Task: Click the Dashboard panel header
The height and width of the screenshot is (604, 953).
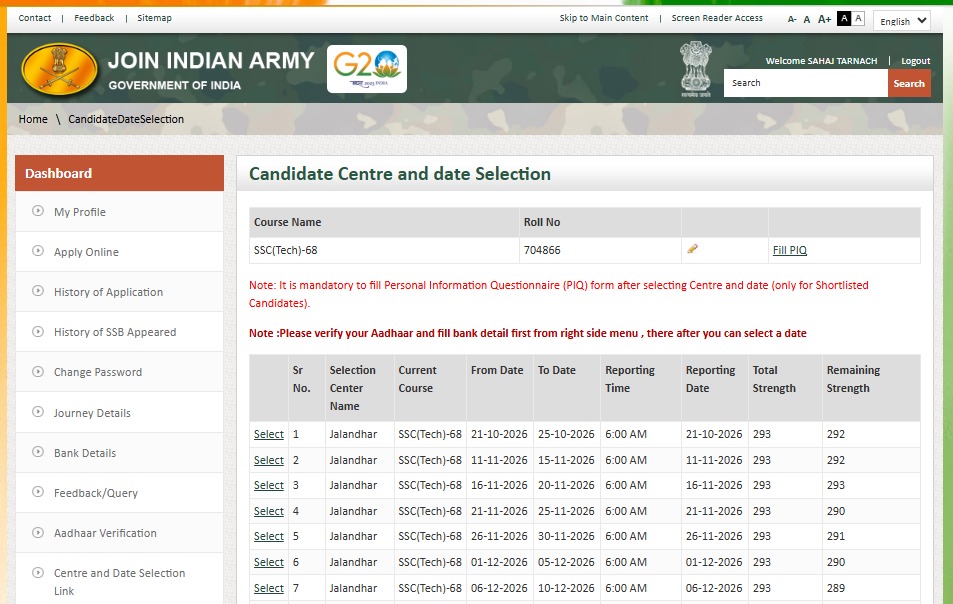Action: pyautogui.click(x=119, y=173)
